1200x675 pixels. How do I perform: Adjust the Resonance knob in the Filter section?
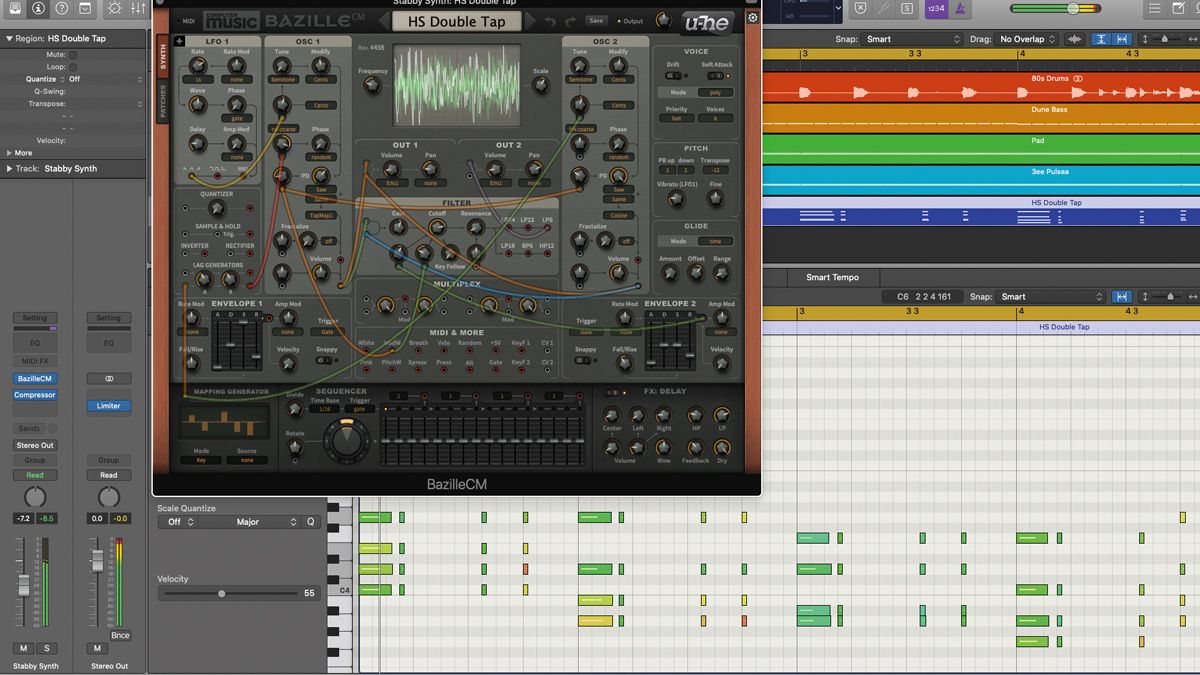(474, 226)
